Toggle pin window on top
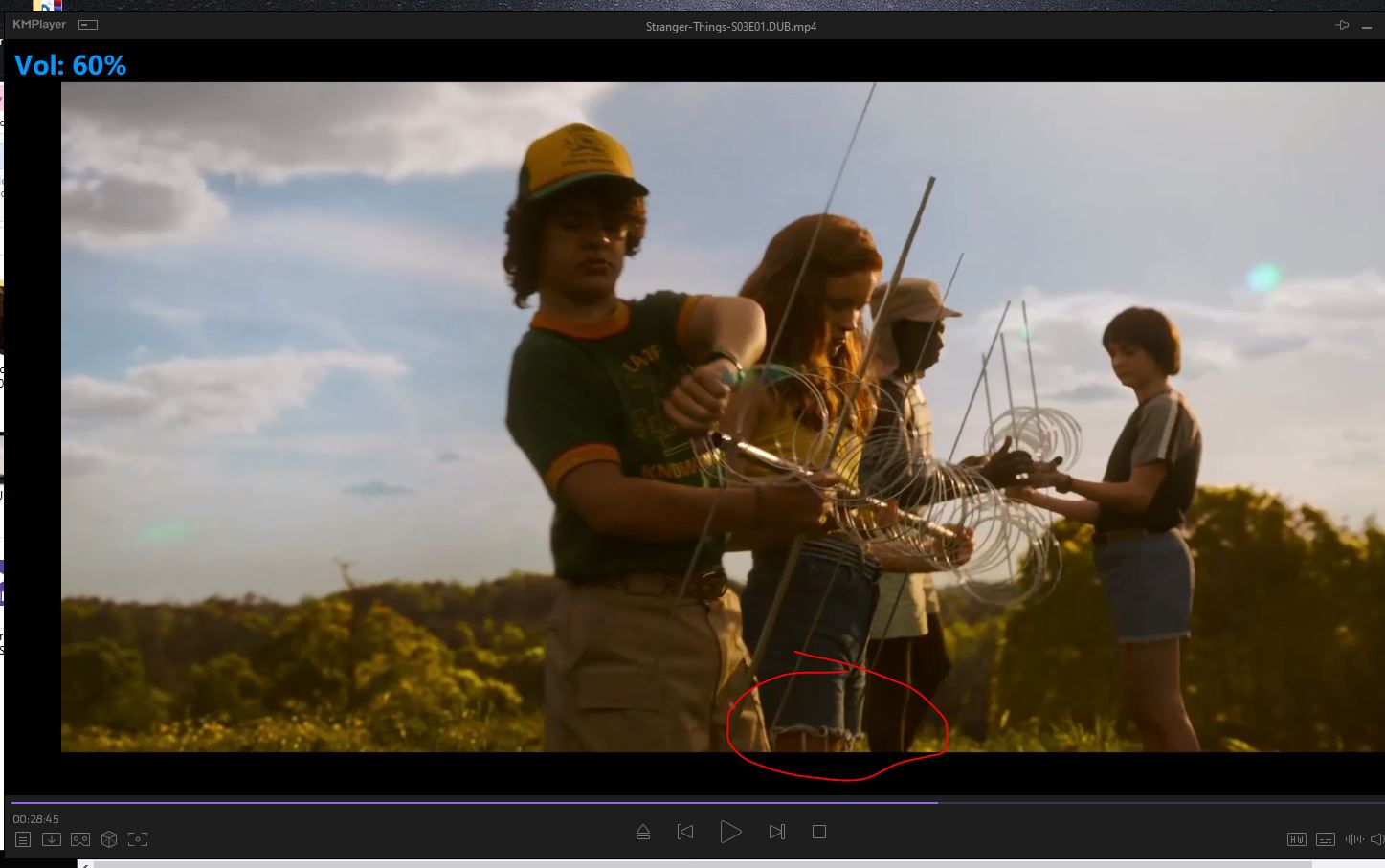Viewport: 1385px width, 868px height. pyautogui.click(x=1343, y=25)
